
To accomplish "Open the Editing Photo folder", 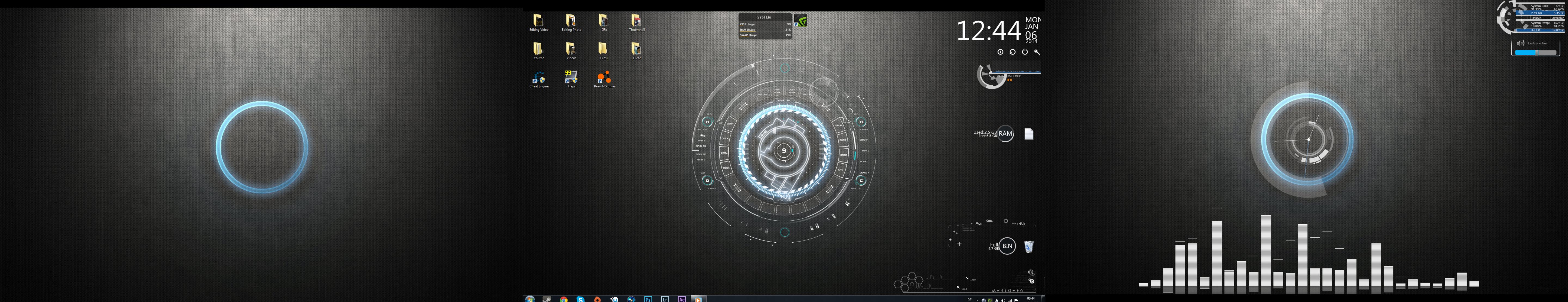I will click(x=571, y=23).
